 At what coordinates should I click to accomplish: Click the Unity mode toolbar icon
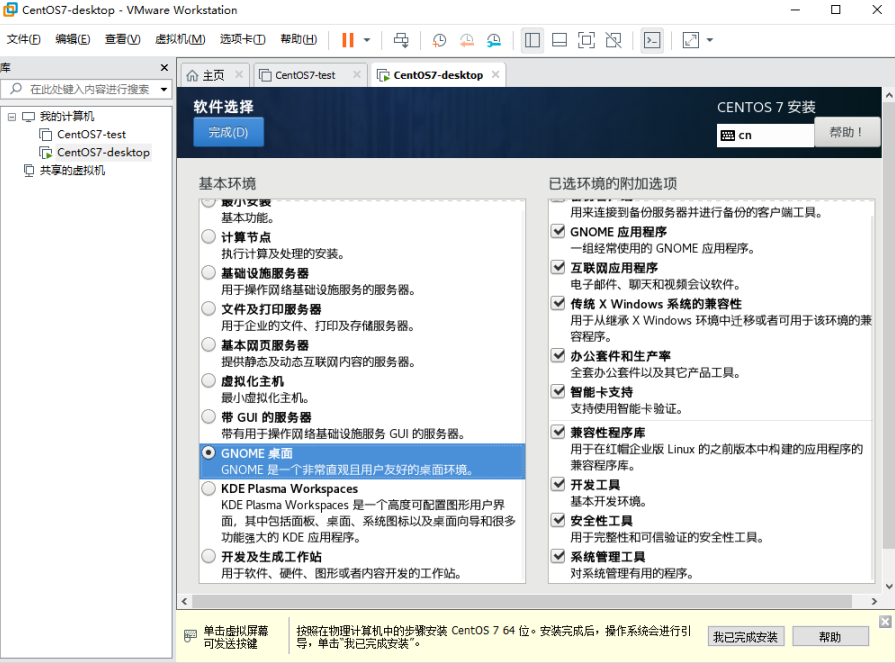(x=614, y=40)
